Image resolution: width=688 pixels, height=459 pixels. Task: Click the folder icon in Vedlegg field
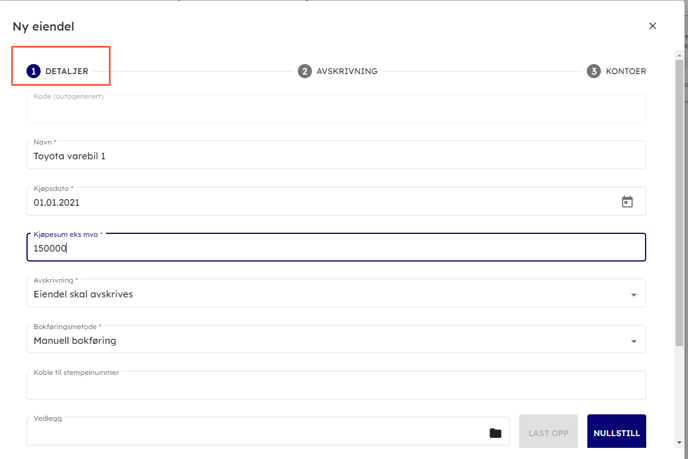pos(495,433)
